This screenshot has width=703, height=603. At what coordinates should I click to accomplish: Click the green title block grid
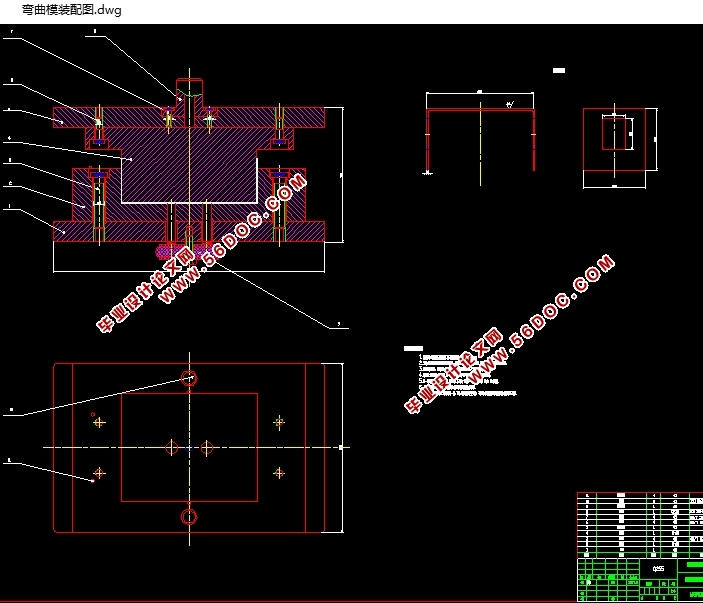coord(640,580)
